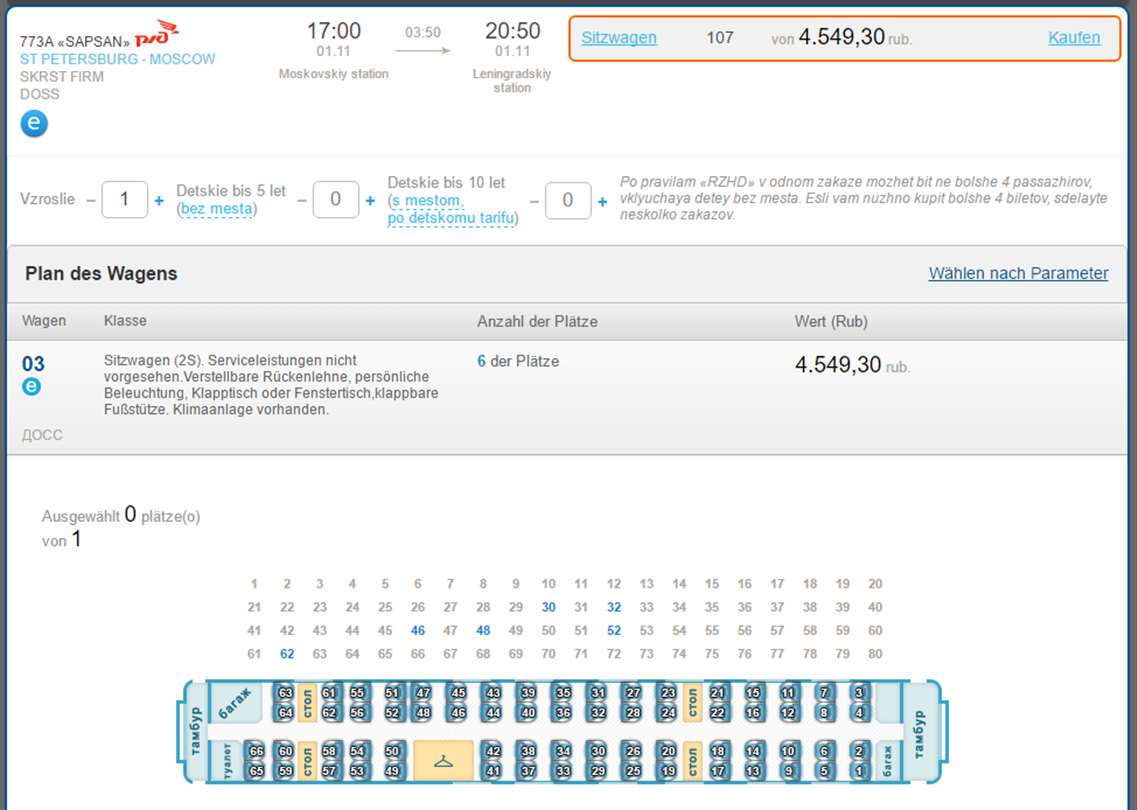Select number 48 in the seat number grid
The image size is (1137, 810).
[x=483, y=631]
